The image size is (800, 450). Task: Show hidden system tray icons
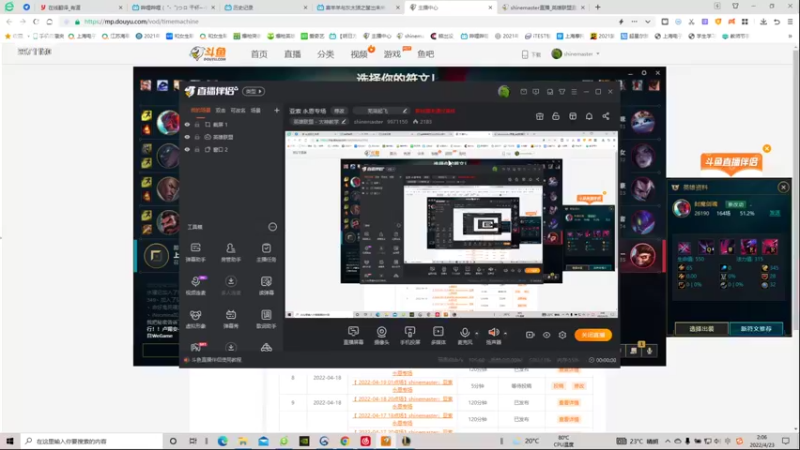coord(667,441)
